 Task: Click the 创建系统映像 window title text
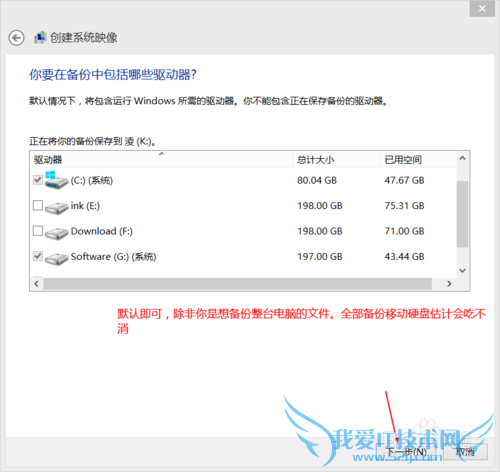[84, 37]
